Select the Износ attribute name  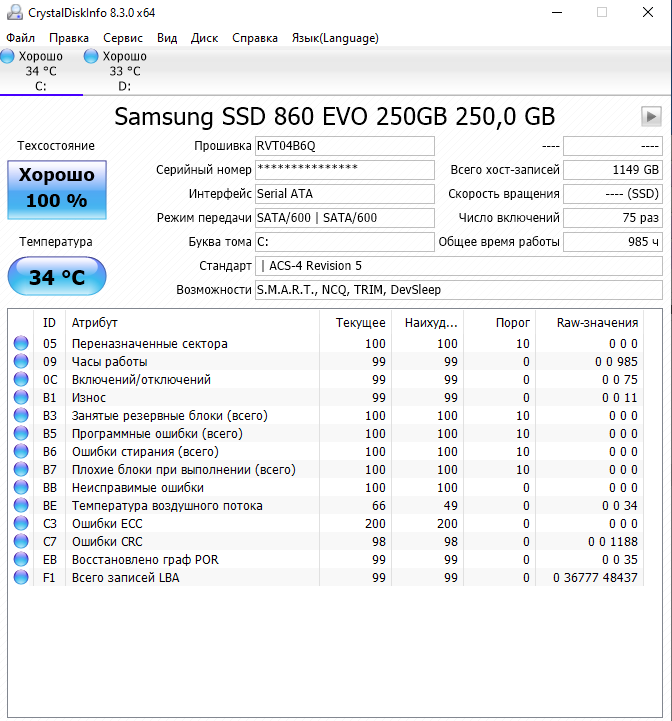pyautogui.click(x=89, y=397)
